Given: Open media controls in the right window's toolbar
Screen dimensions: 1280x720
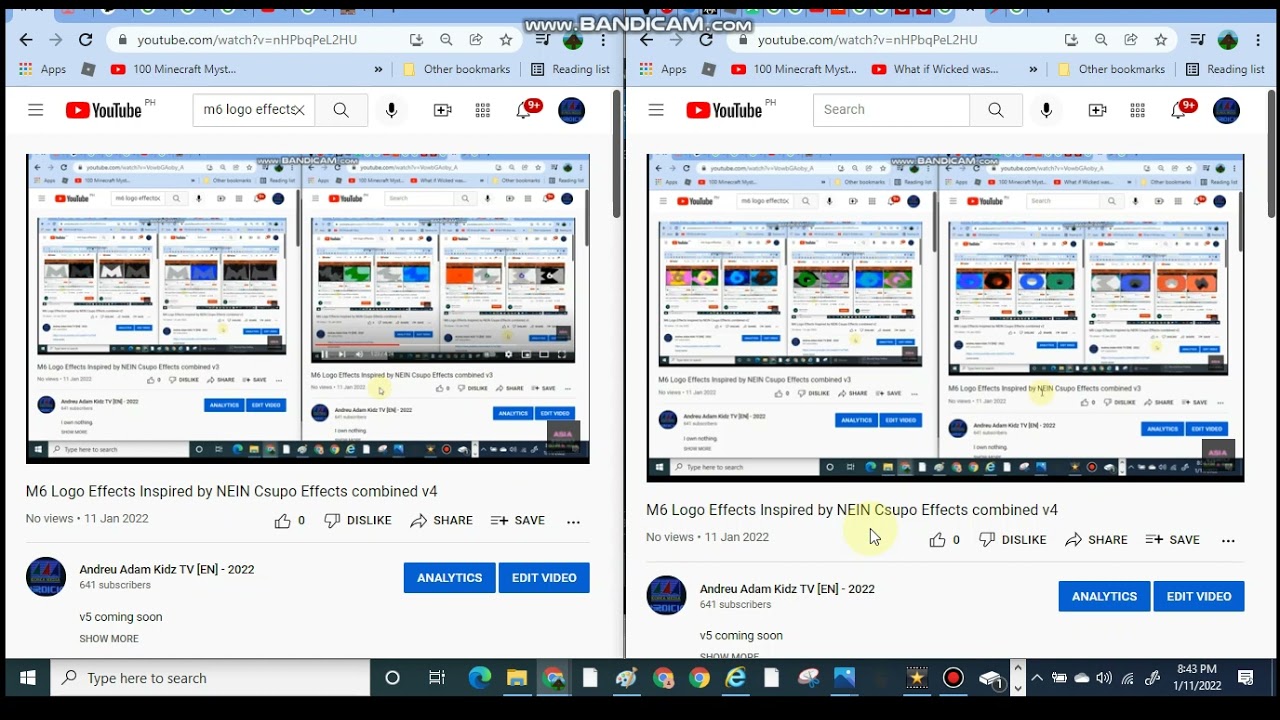Looking at the screenshot, I should [x=1198, y=40].
